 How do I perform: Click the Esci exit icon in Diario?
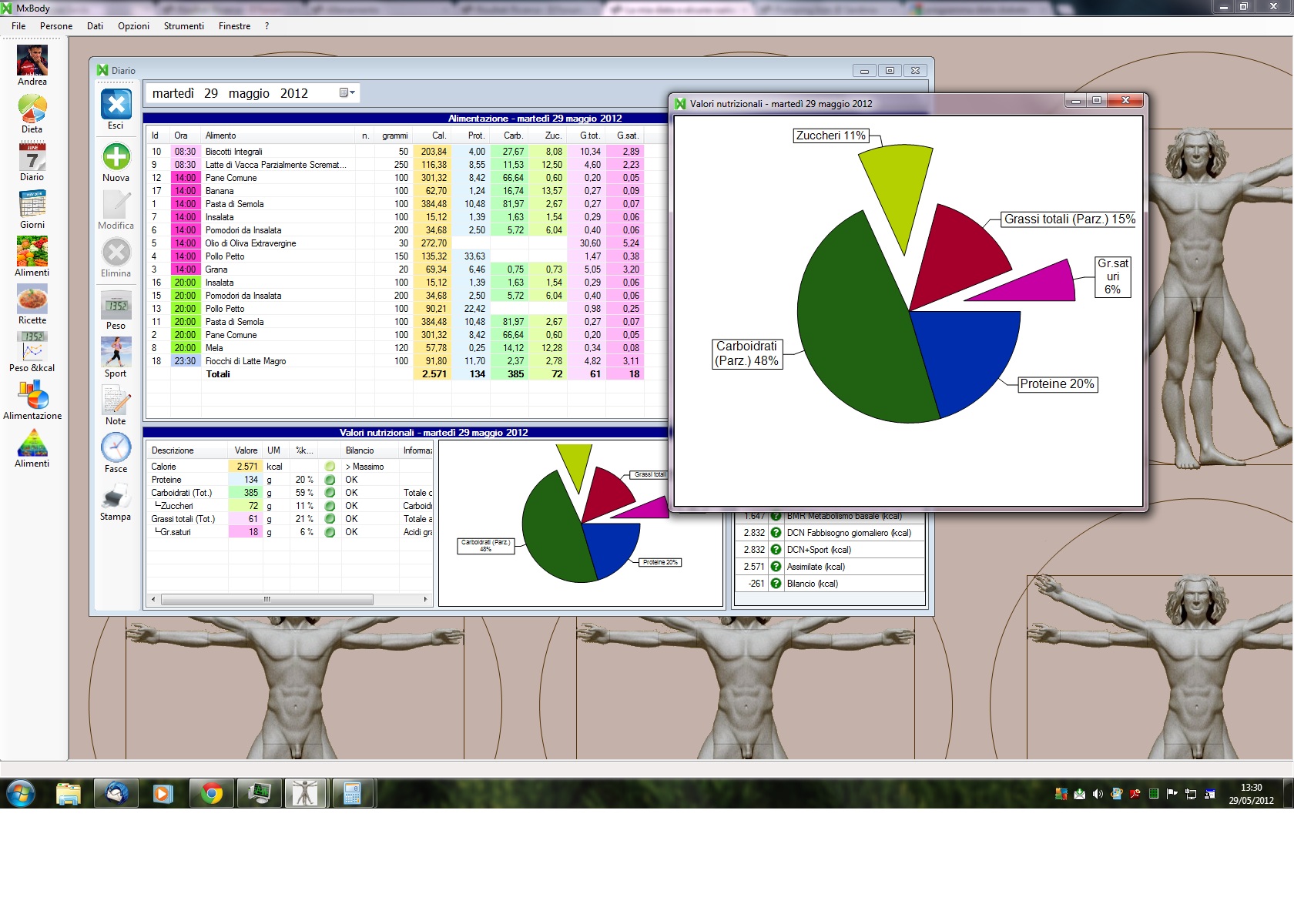(116, 104)
